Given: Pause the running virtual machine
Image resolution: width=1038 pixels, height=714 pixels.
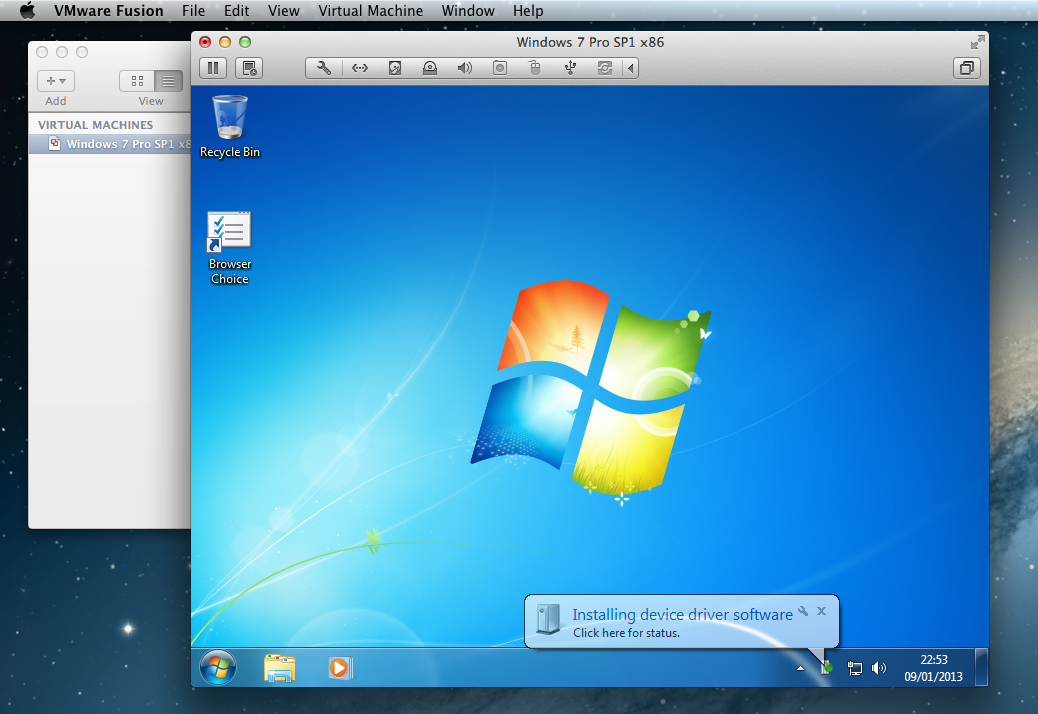Looking at the screenshot, I should click(212, 68).
